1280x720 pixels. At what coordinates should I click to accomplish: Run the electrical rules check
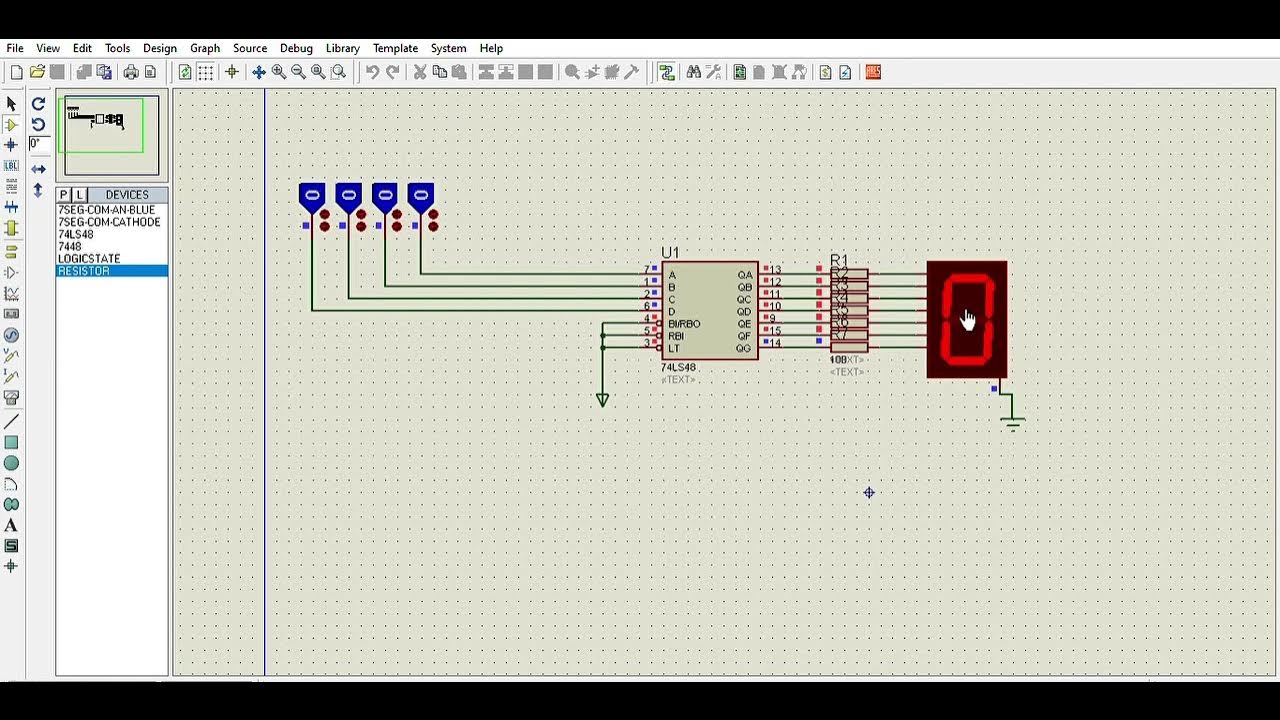click(x=846, y=72)
